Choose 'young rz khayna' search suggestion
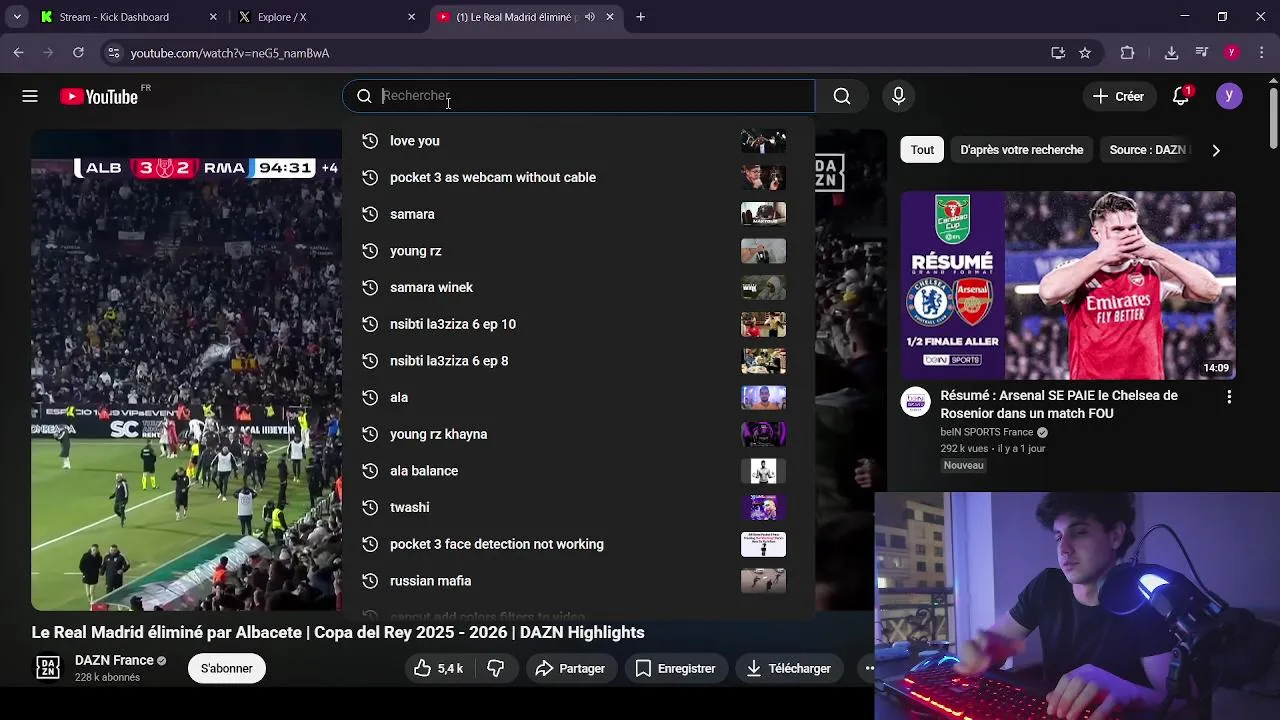1280x720 pixels. point(578,434)
